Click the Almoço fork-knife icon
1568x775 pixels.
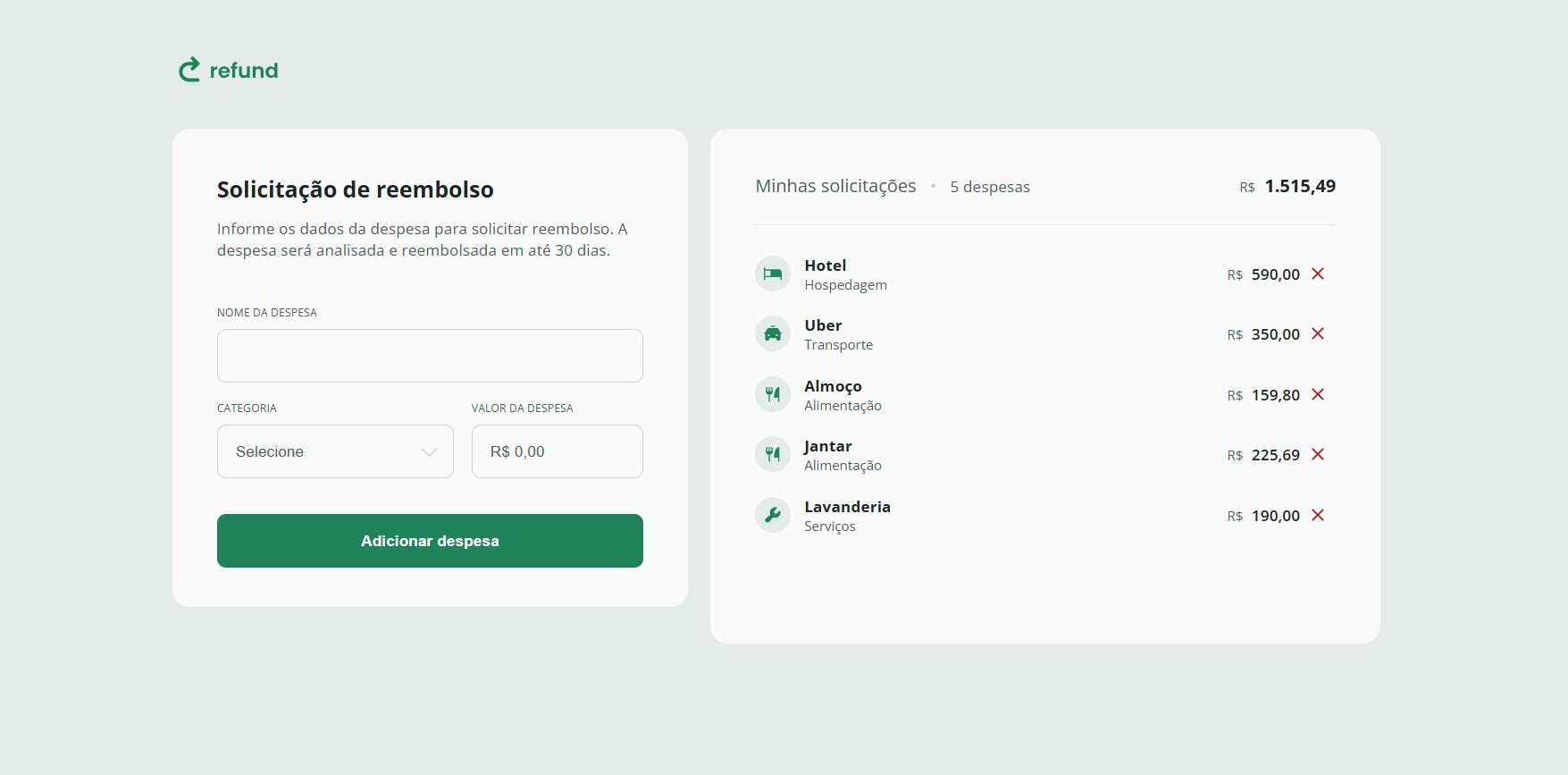tap(773, 394)
